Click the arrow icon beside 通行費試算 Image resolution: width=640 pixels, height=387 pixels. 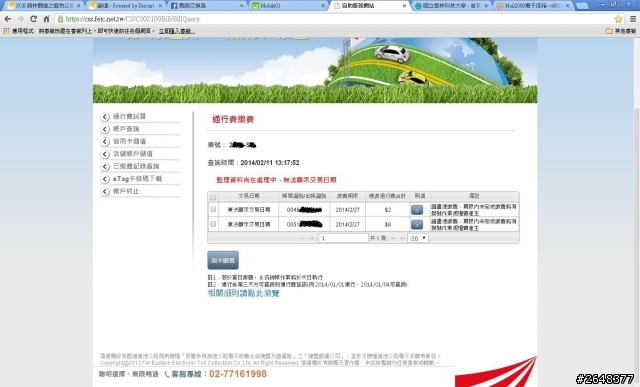pos(105,117)
